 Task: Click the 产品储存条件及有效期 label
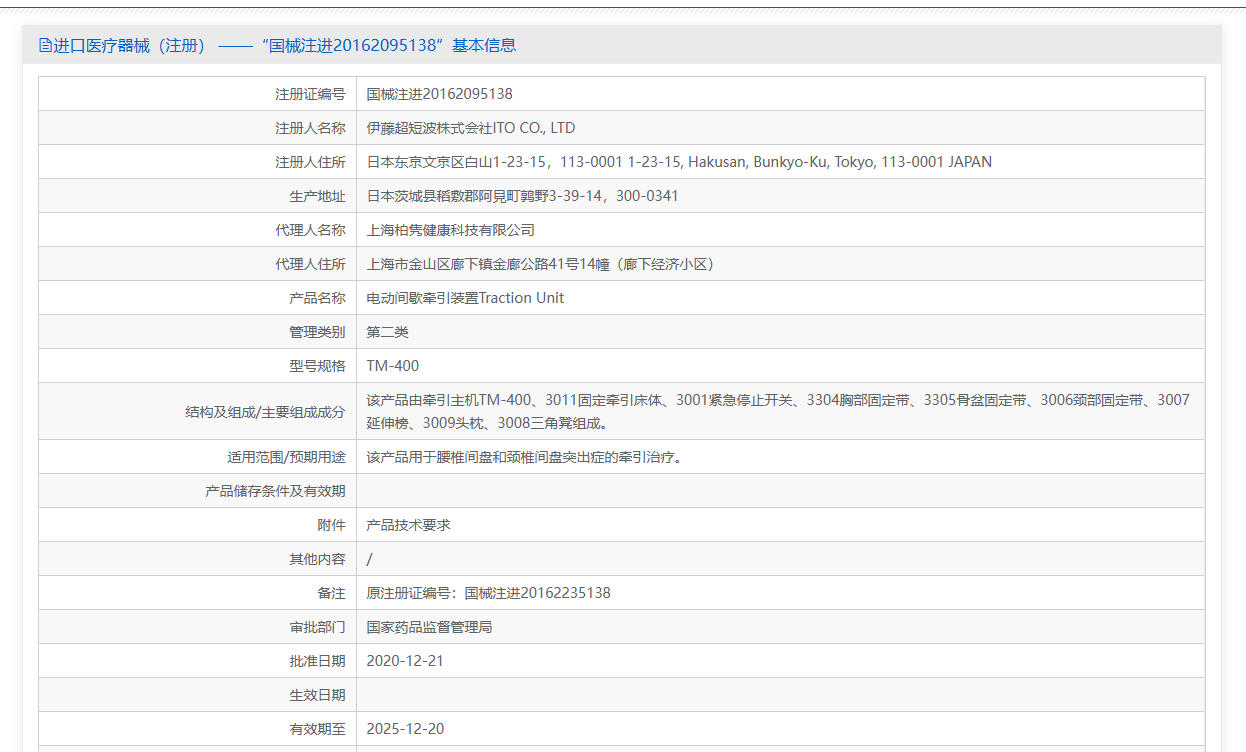coord(275,491)
